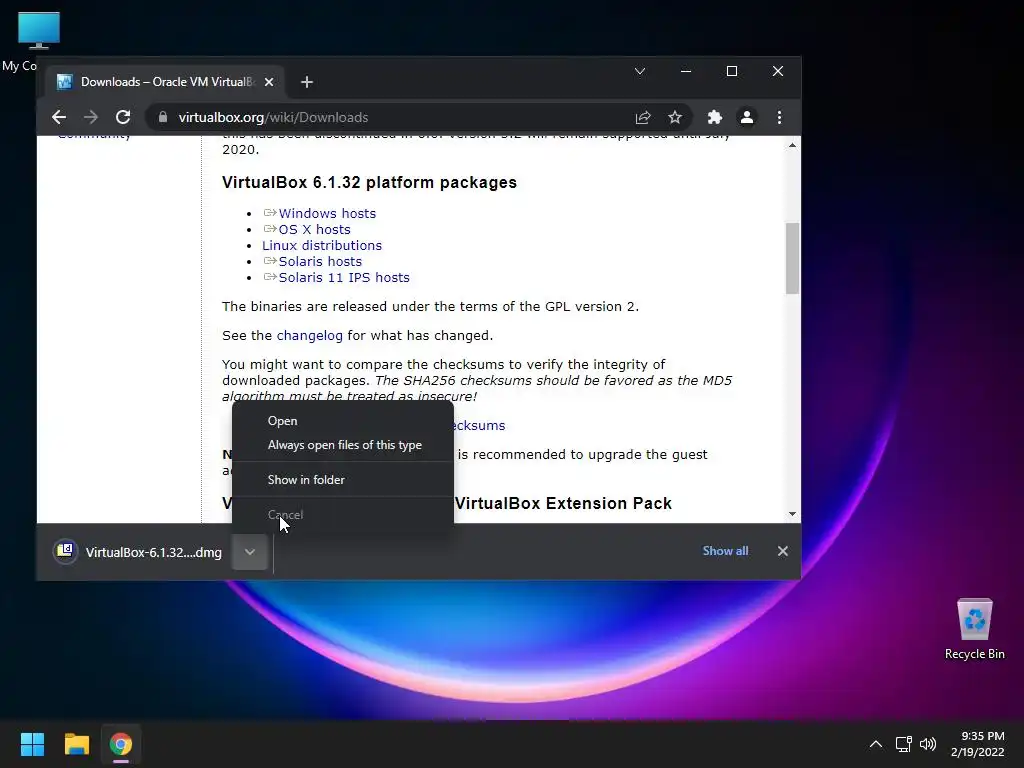Screen dimensions: 1024x768
Task: Minimize the Chrome window
Action: [686, 71]
